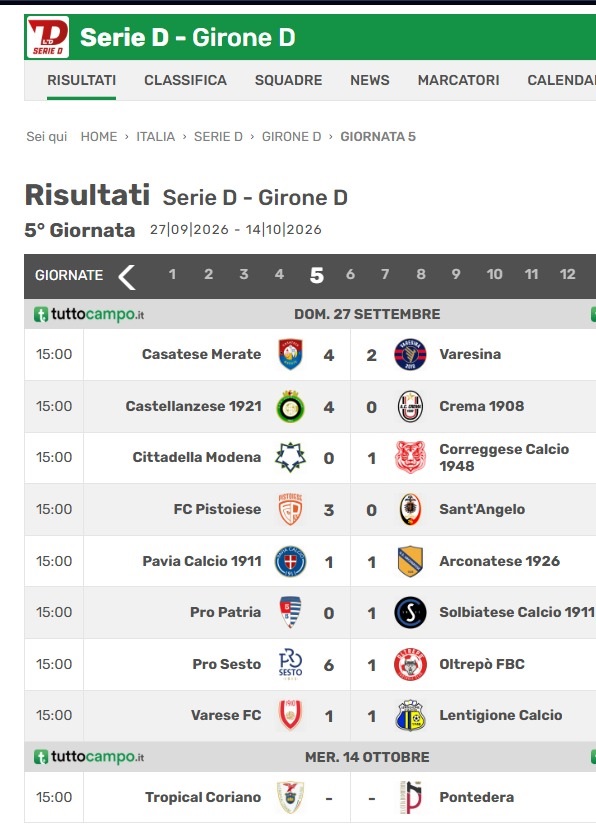Open the Marcatori tab
The image size is (596, 834).
click(x=458, y=80)
